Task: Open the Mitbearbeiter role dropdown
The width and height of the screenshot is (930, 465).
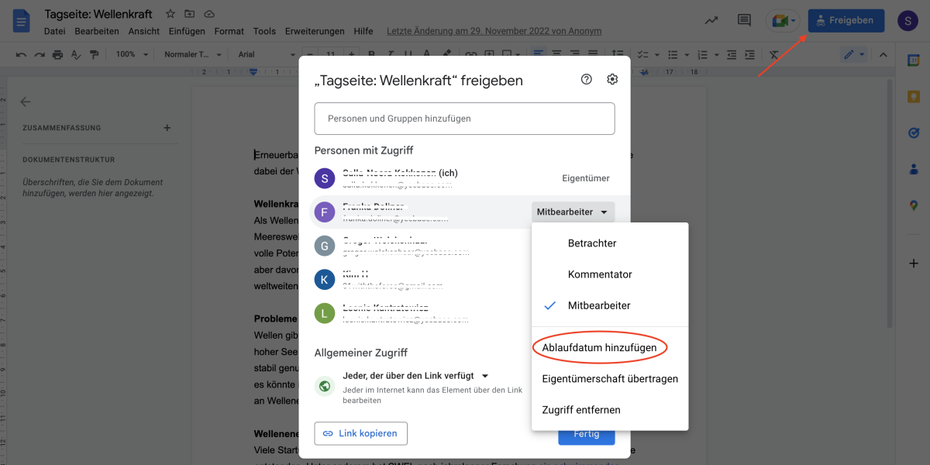Action: [572, 212]
